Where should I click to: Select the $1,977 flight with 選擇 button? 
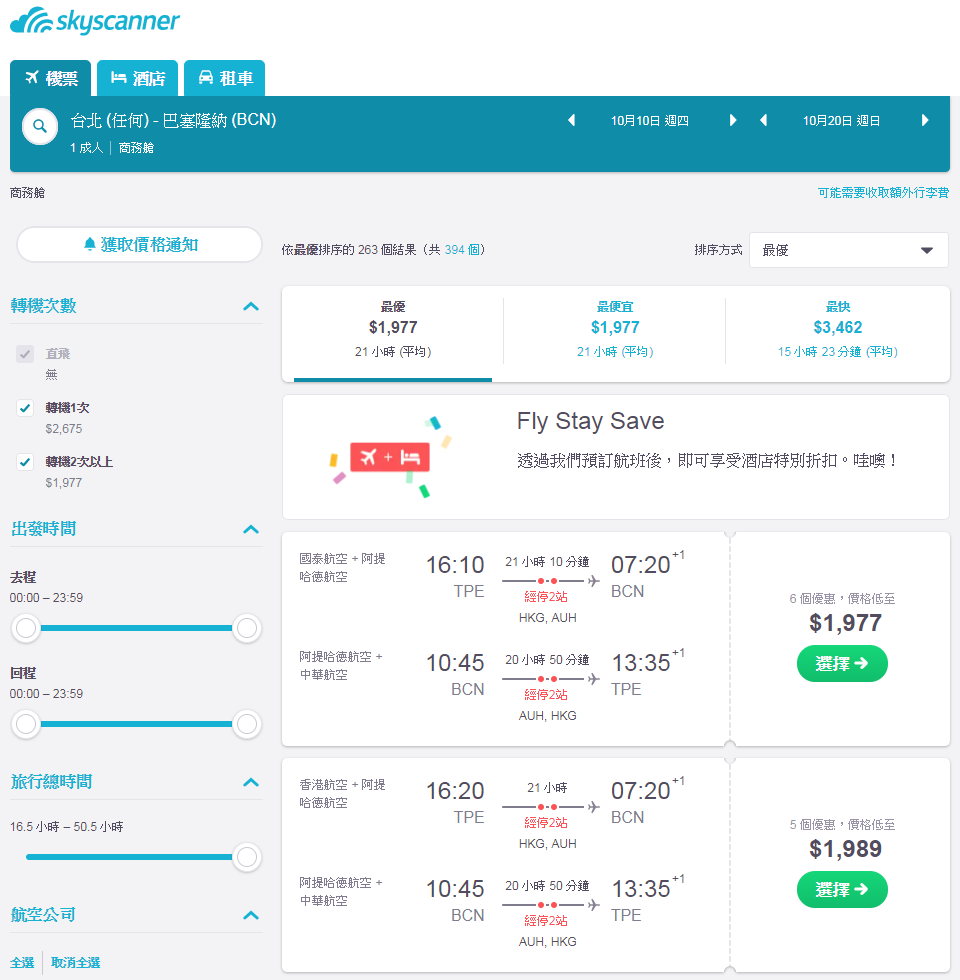842,664
